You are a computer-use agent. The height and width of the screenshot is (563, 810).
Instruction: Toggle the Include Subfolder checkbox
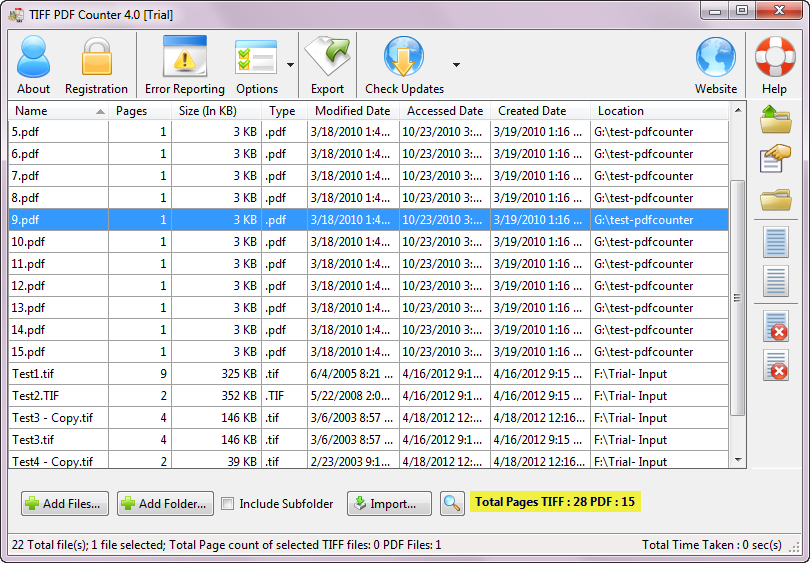227,504
